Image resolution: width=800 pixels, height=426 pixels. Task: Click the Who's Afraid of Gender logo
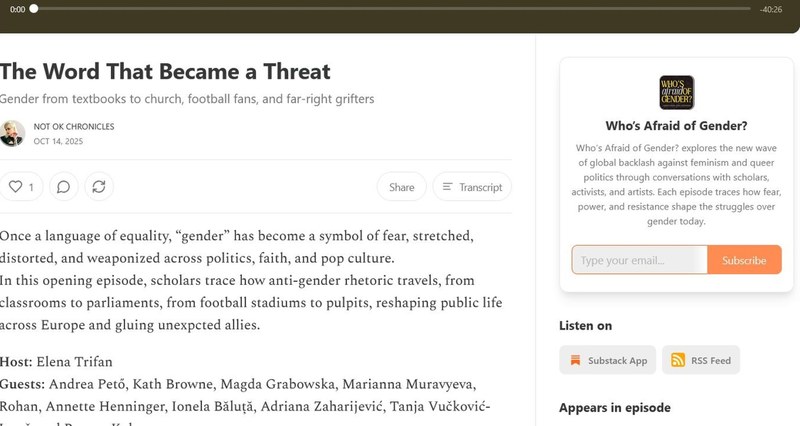pyautogui.click(x=677, y=93)
